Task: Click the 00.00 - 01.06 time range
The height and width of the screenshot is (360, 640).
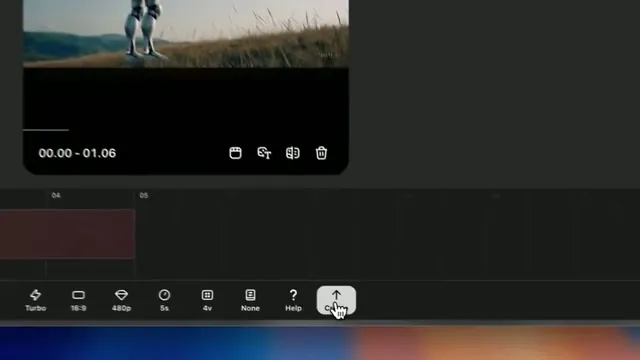Action: point(77,153)
